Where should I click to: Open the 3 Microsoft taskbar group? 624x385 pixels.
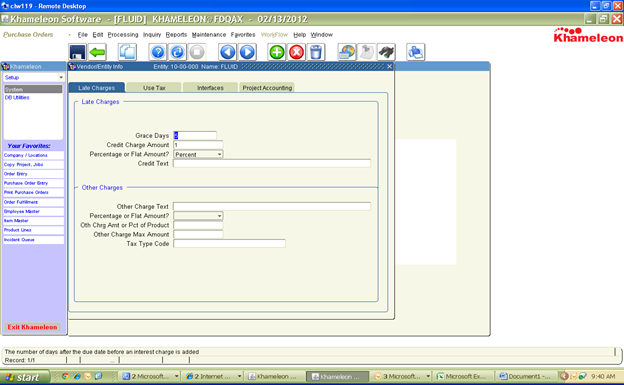(402, 376)
